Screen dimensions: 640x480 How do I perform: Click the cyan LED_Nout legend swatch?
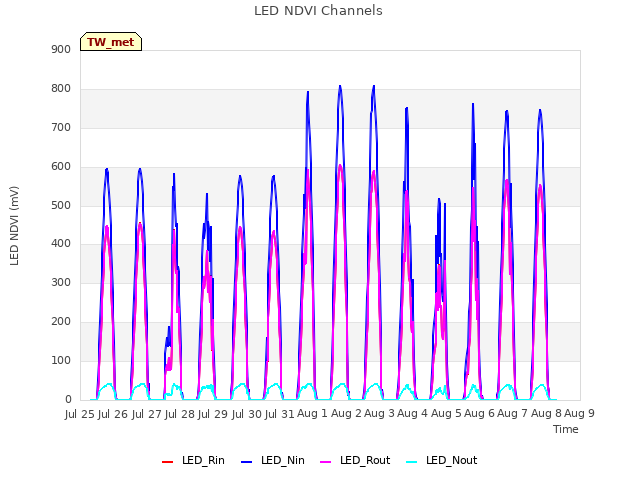[x=412, y=462]
